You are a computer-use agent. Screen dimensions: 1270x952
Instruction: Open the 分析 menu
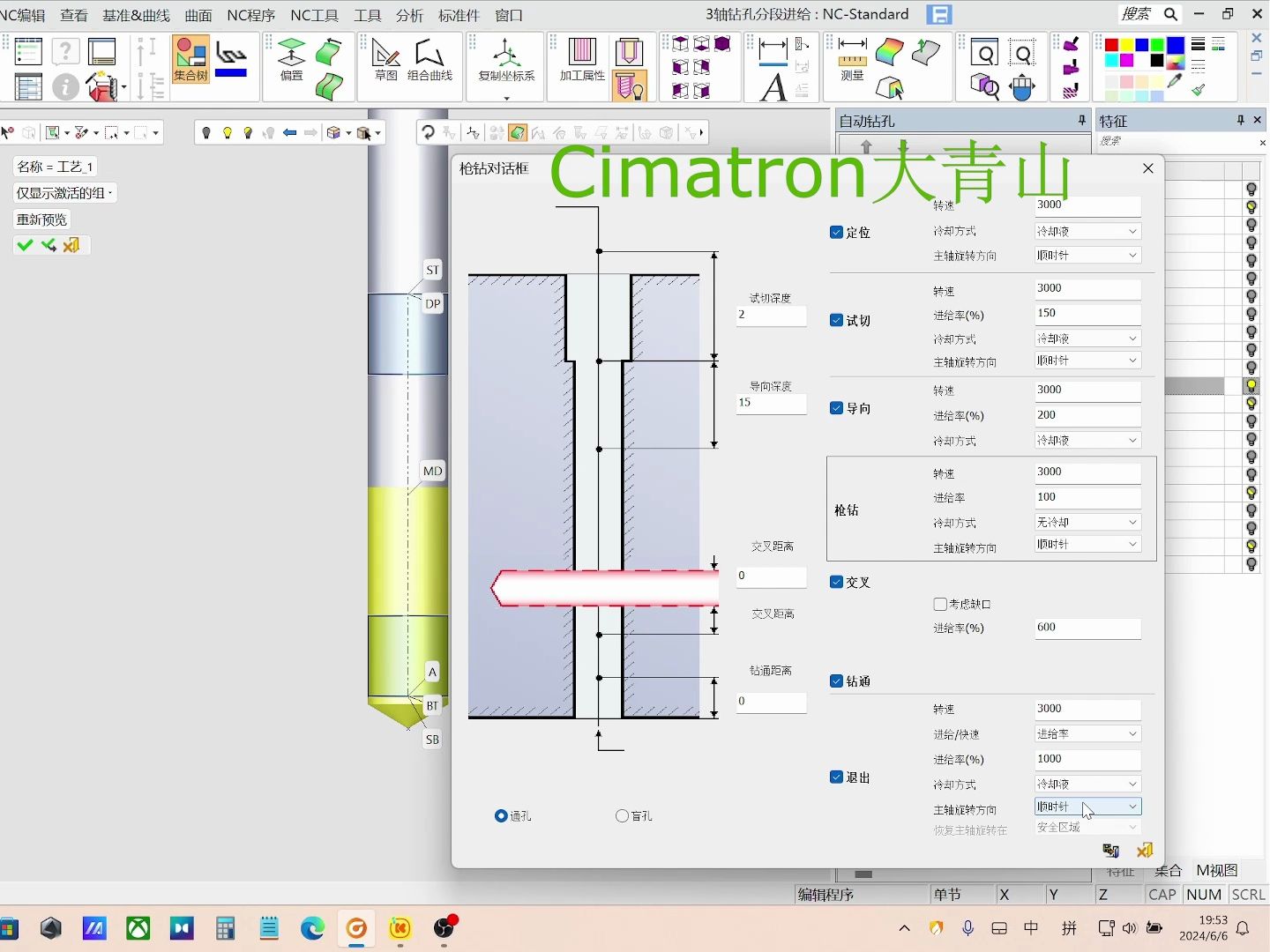coord(409,15)
